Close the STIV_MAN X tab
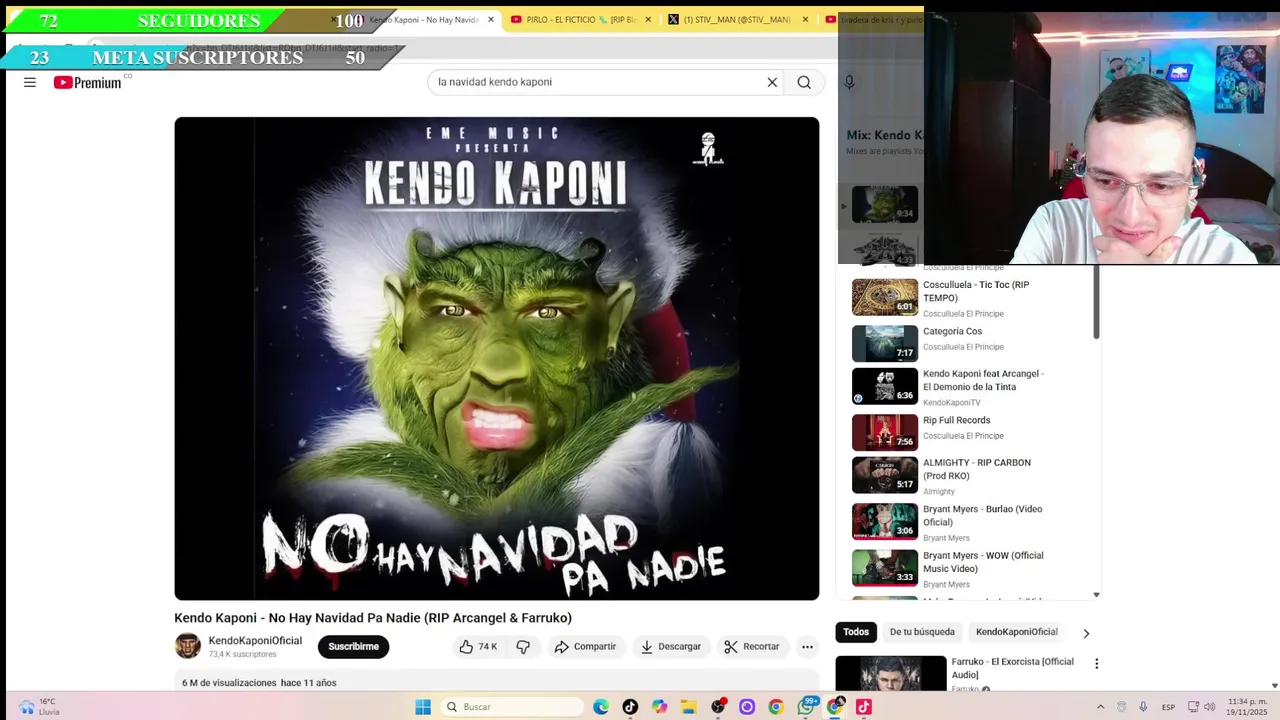This screenshot has height=720, width=1280. click(x=805, y=19)
